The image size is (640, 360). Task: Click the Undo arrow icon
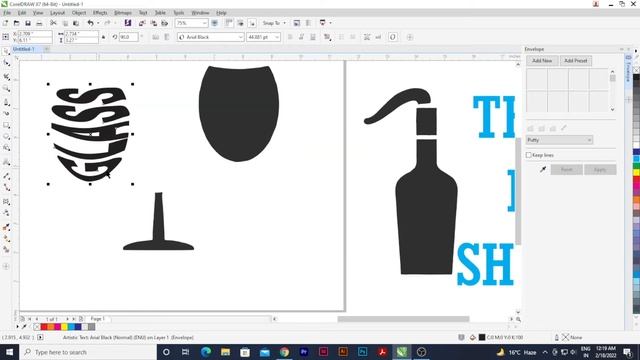90,23
